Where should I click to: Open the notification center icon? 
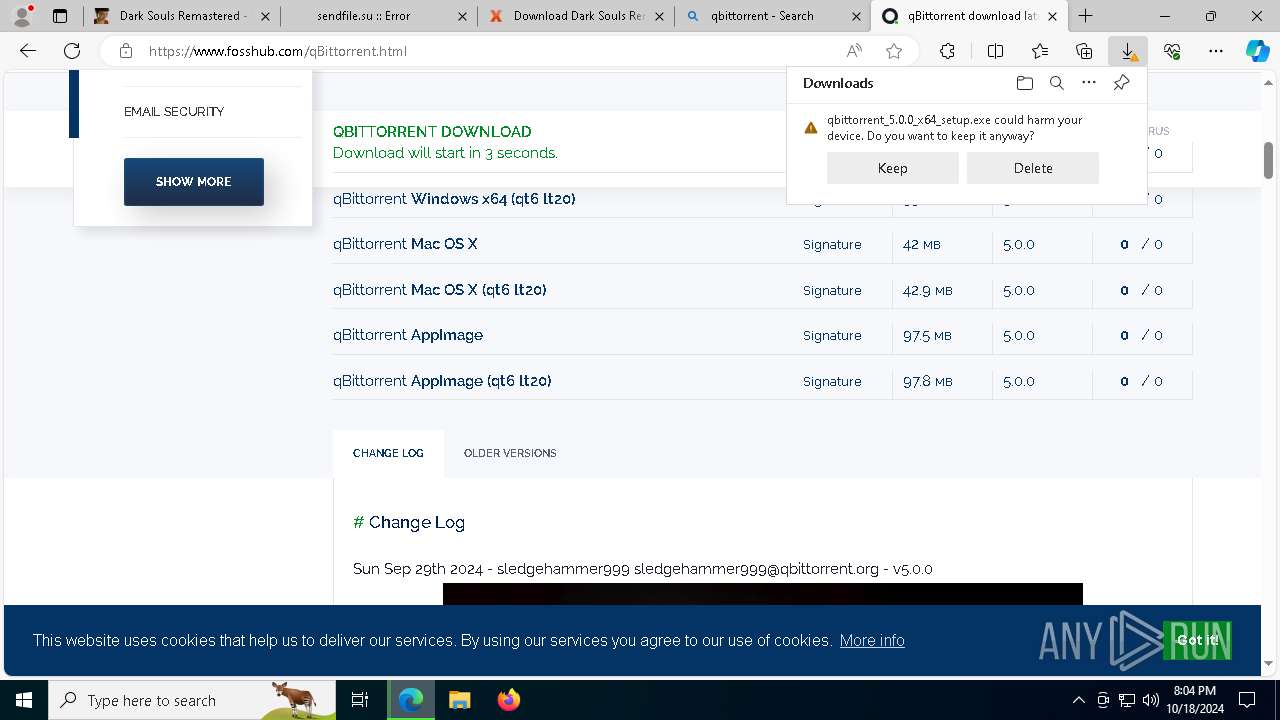tap(1247, 700)
